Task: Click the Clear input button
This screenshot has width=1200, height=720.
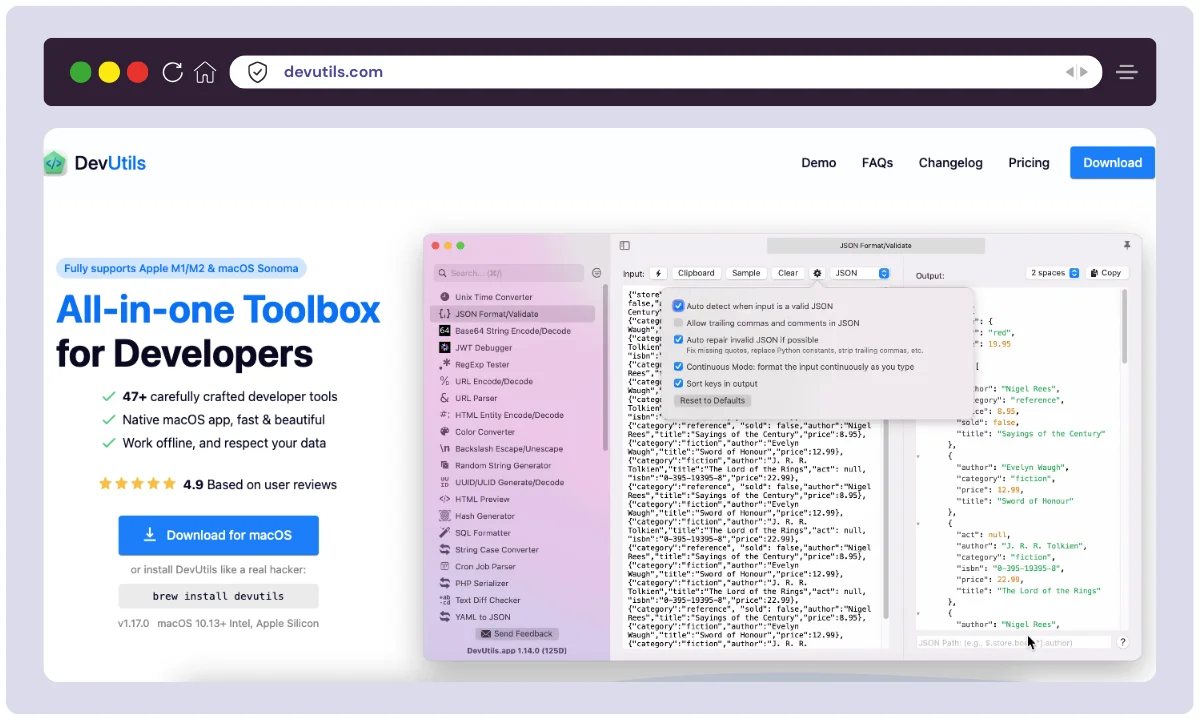Action: 788,273
